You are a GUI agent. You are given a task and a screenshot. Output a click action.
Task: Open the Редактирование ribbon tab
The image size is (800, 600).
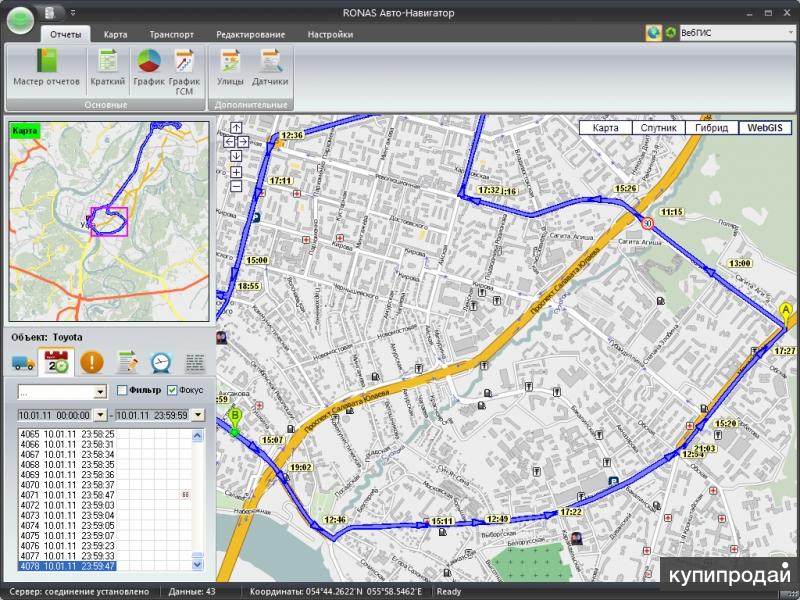coord(251,35)
